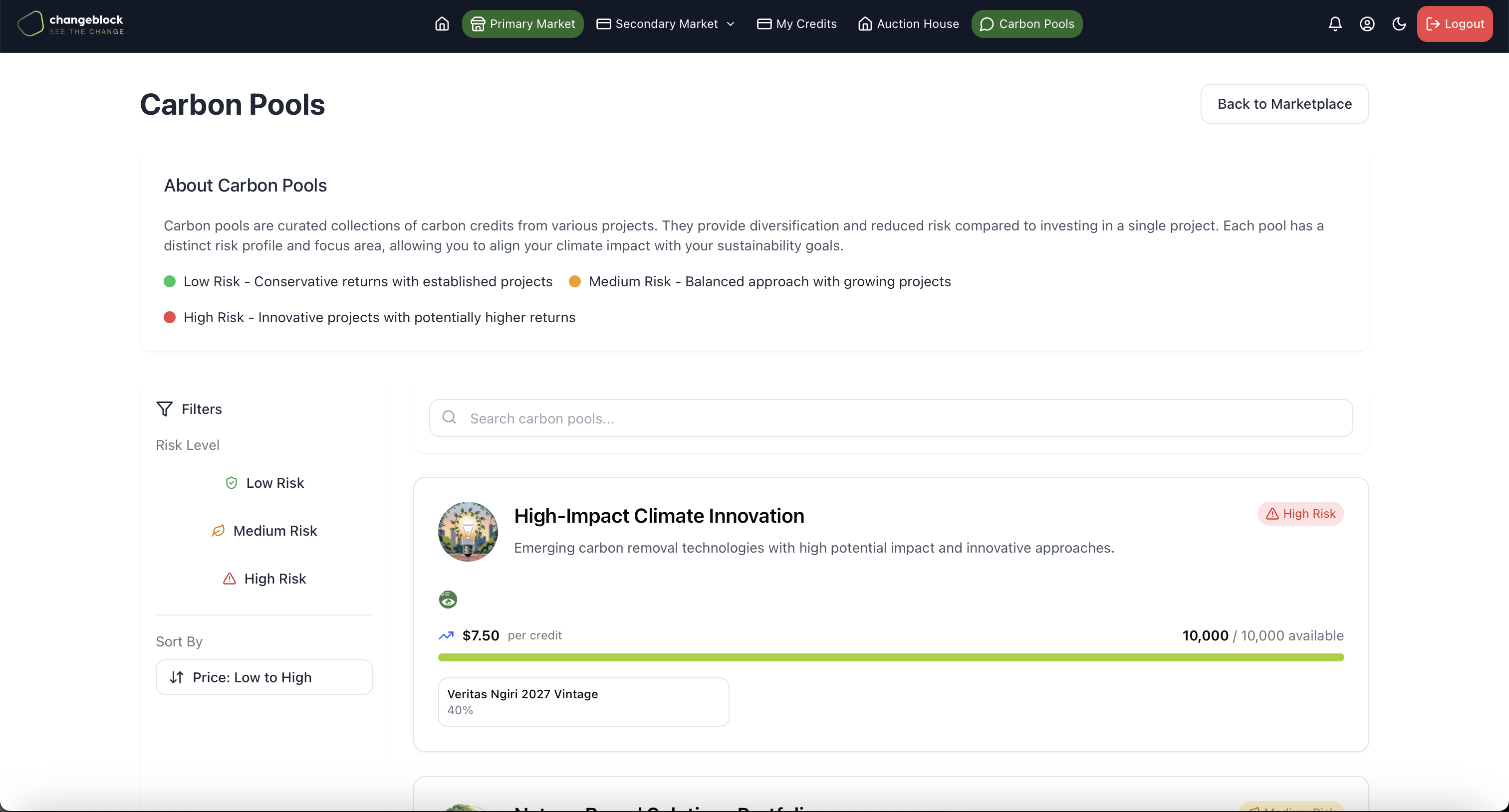Open notifications bell
The height and width of the screenshot is (812, 1509).
tap(1335, 24)
